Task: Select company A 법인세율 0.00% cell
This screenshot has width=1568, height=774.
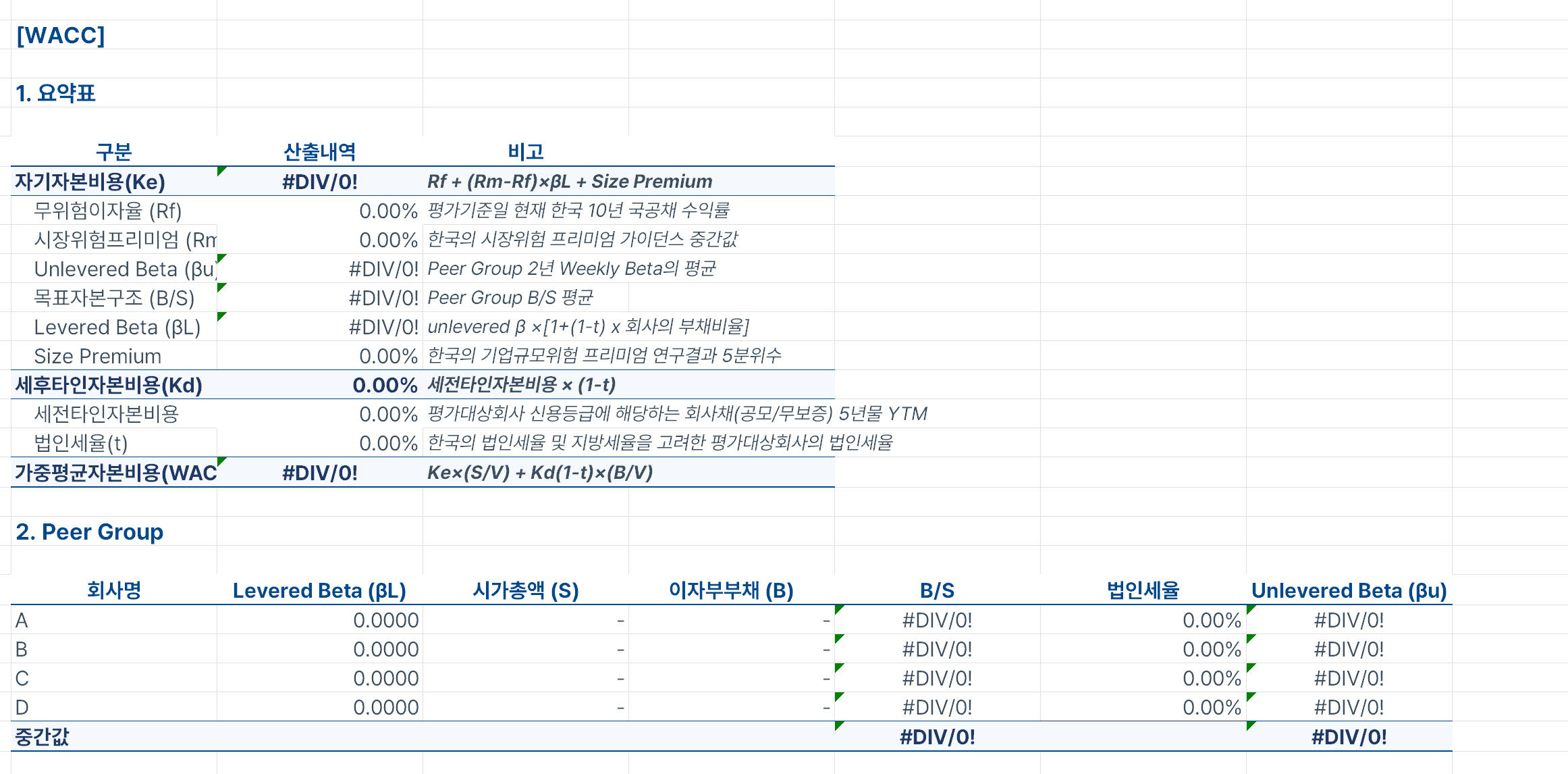Action: click(x=1211, y=620)
